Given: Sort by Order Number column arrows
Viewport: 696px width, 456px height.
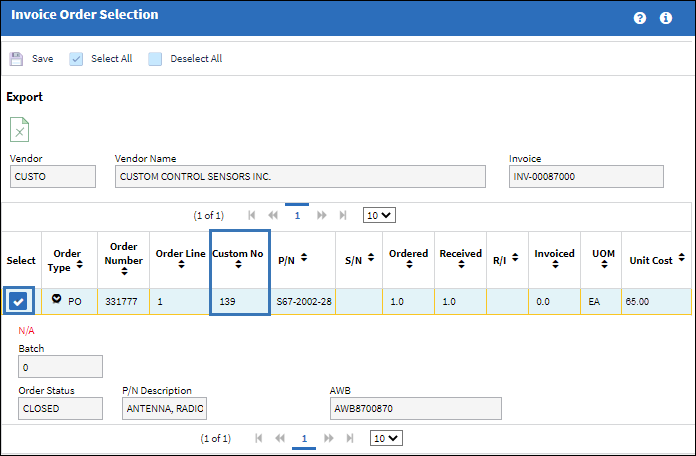Looking at the screenshot, I should 124,271.
